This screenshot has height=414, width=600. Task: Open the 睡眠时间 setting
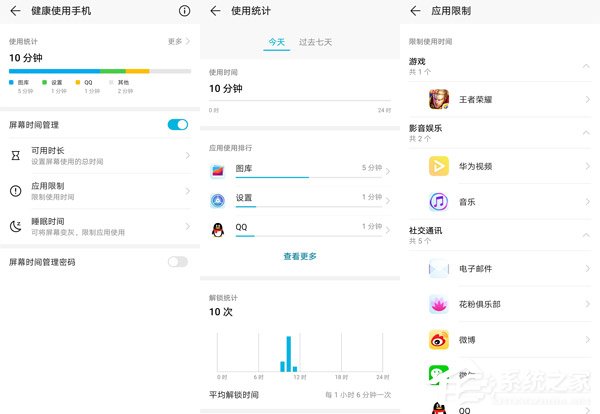coord(100,226)
